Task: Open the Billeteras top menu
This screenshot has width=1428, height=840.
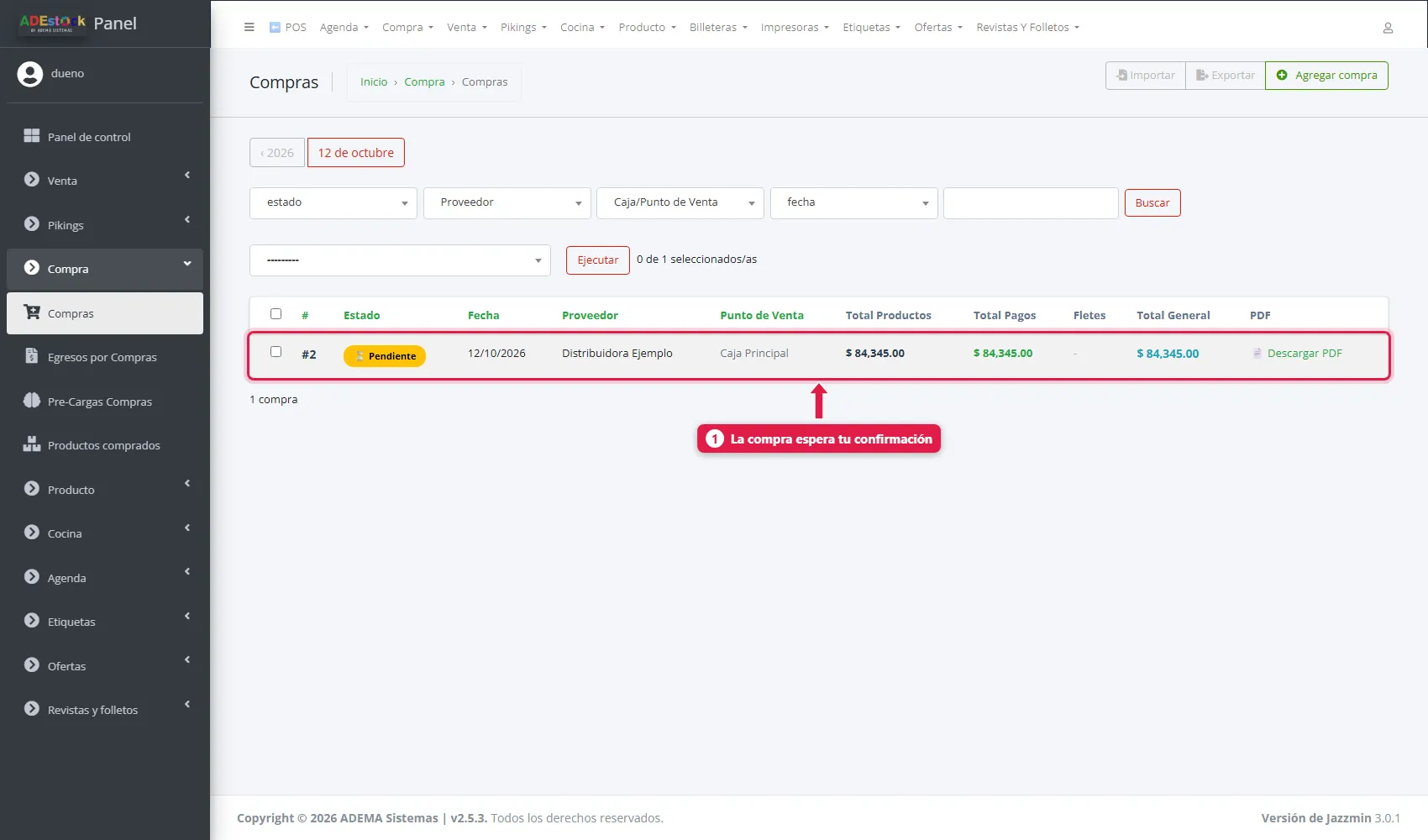Action: pyautogui.click(x=718, y=28)
